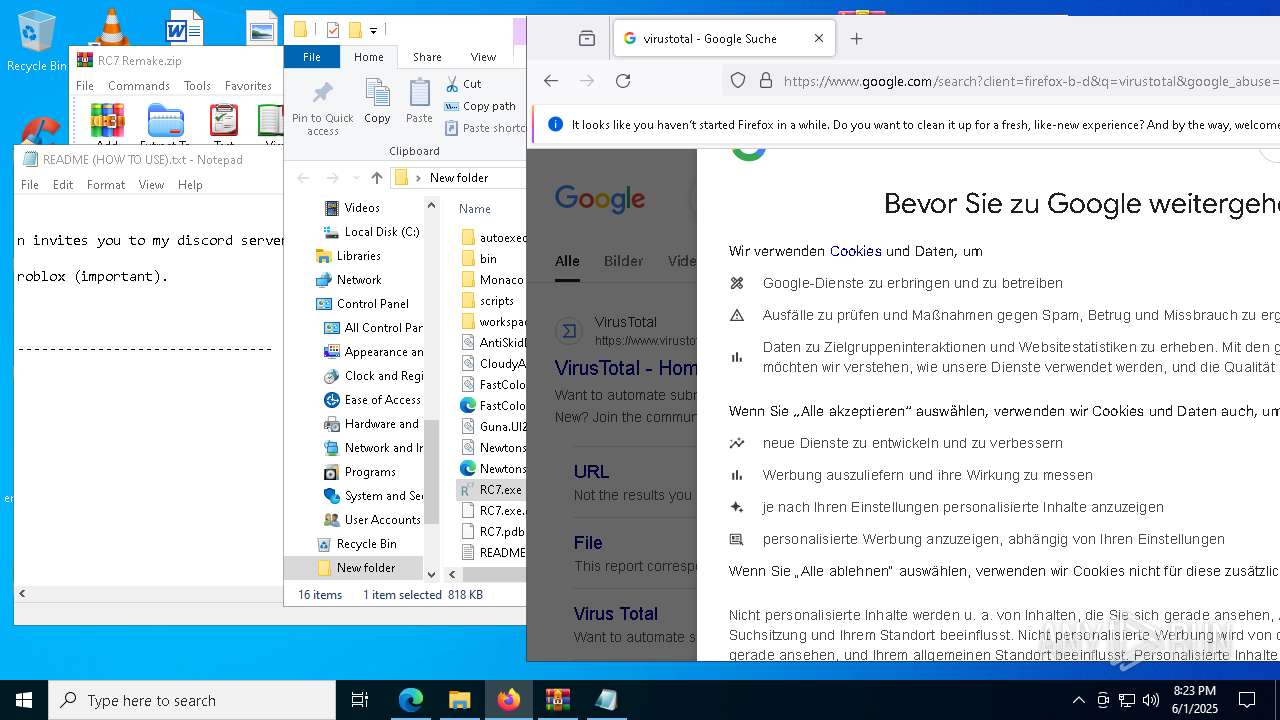Click the Firefox address bar URL
Screen dimensions: 1280x720
point(1030,81)
